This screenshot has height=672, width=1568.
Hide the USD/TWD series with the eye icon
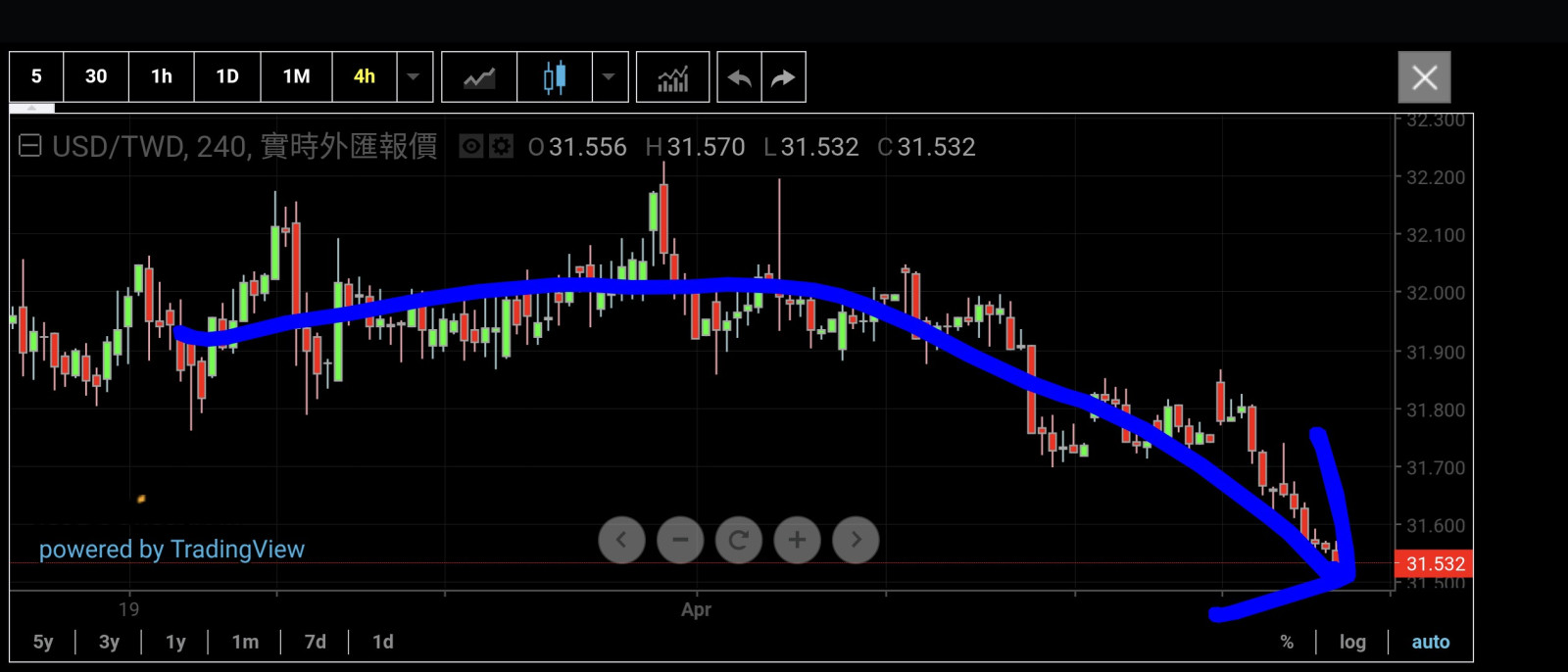[x=471, y=147]
